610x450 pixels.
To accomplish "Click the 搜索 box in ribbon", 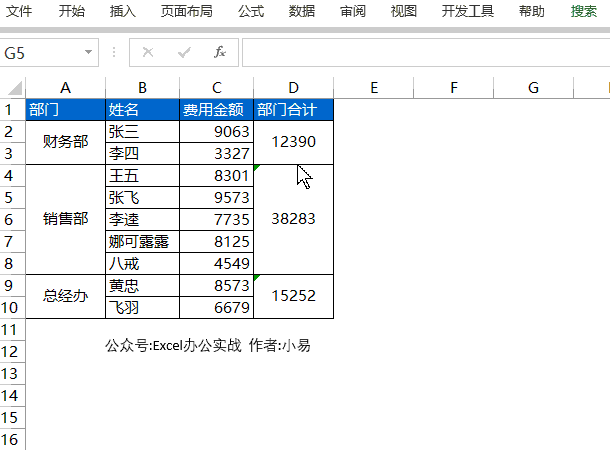I will point(584,11).
